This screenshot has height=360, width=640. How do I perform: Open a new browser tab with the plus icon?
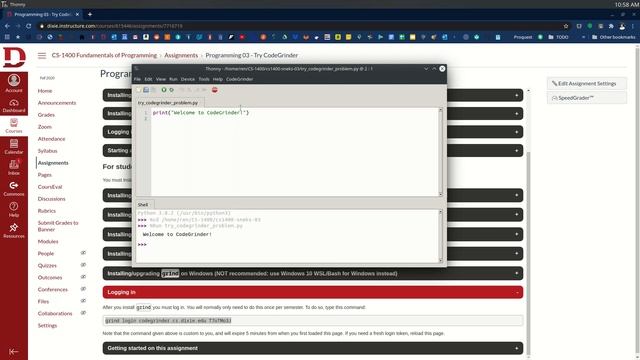point(90,14)
